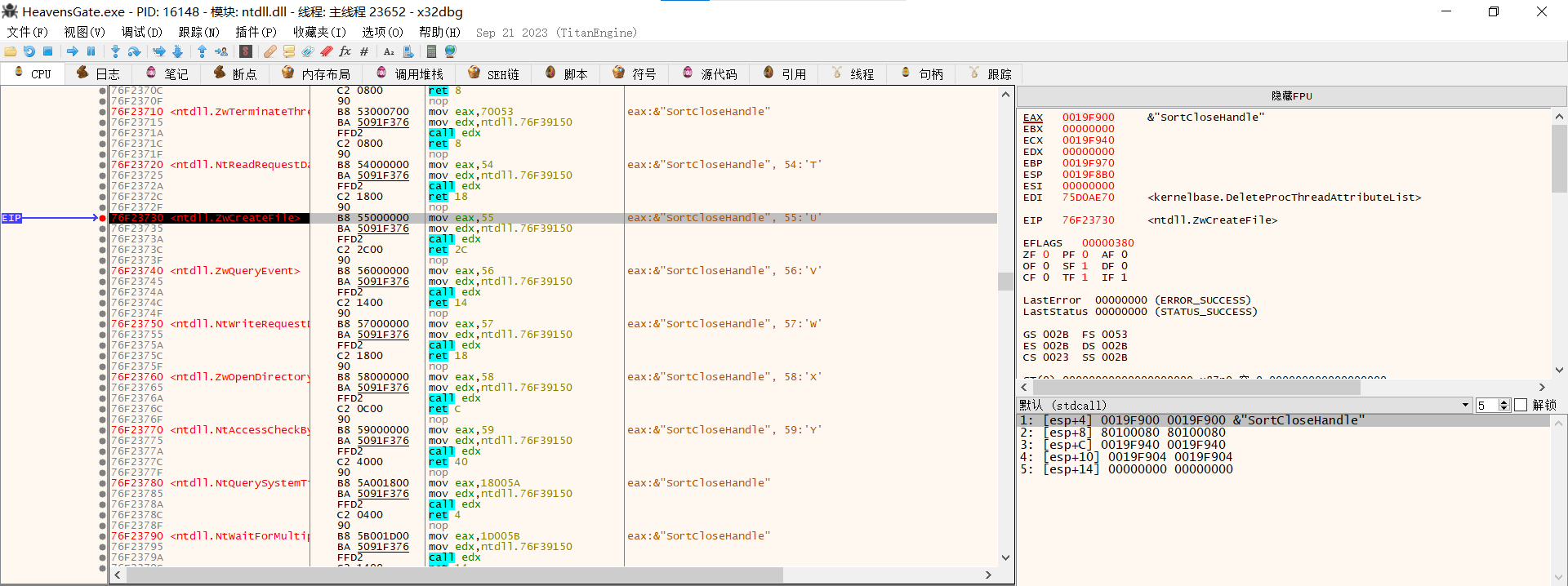Click the disassembly horizontal scrollbar thumb

pos(454,575)
